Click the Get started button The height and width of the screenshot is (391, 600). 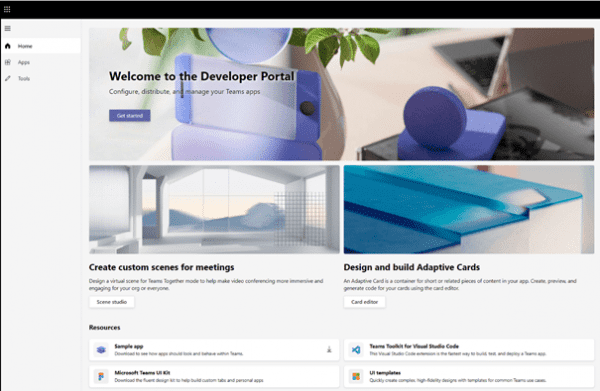[130, 116]
